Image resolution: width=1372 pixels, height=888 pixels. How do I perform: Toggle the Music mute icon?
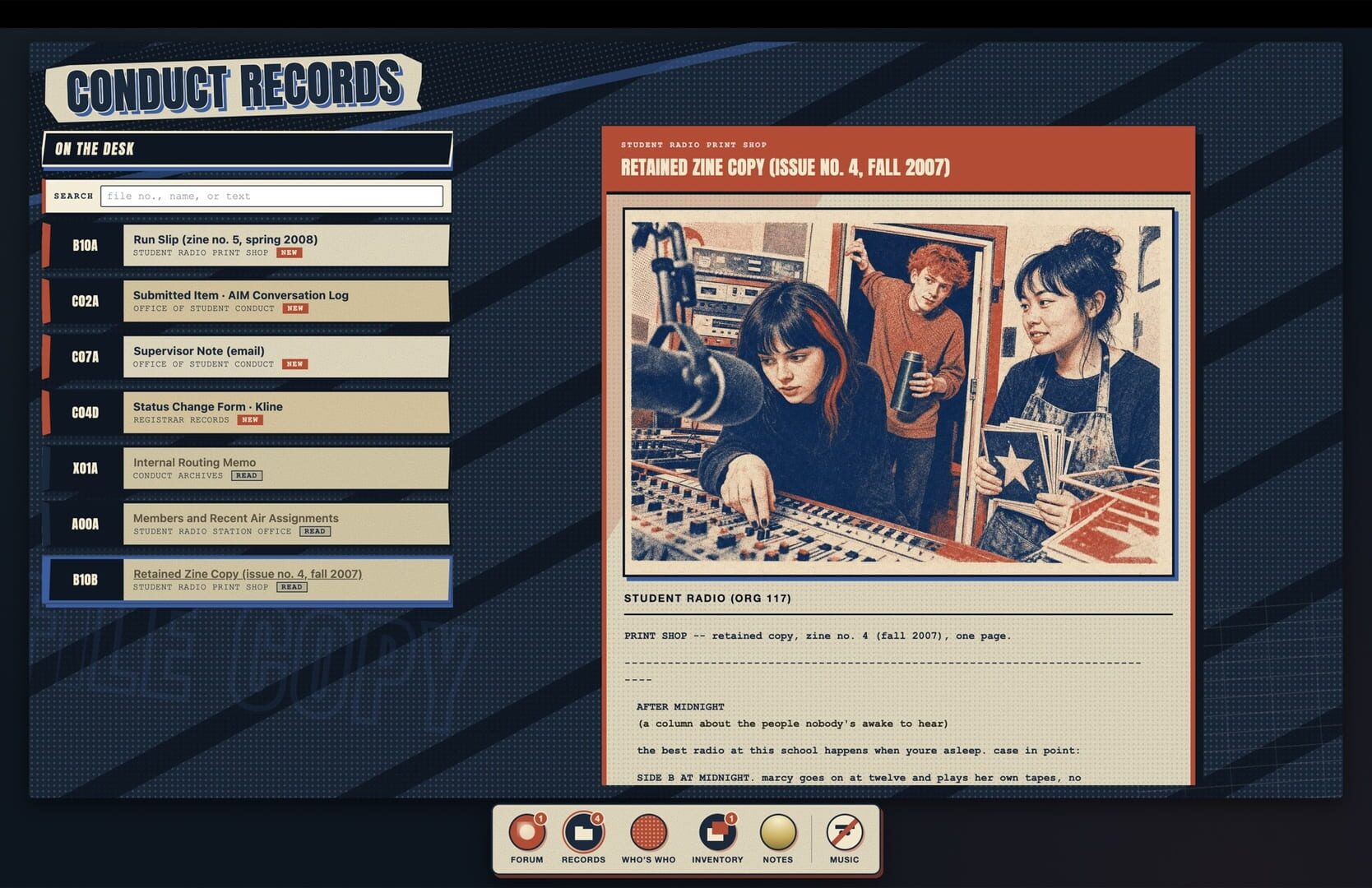[844, 832]
